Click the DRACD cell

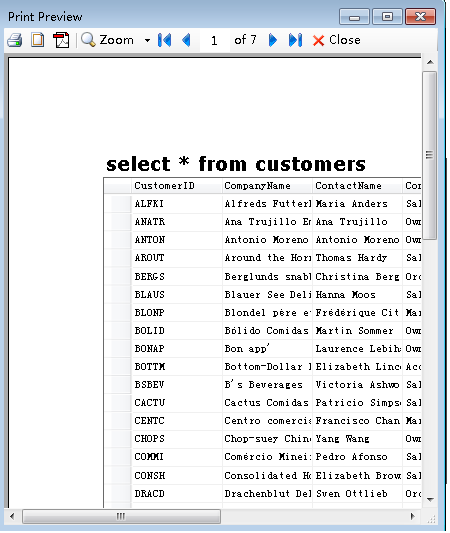point(177,494)
